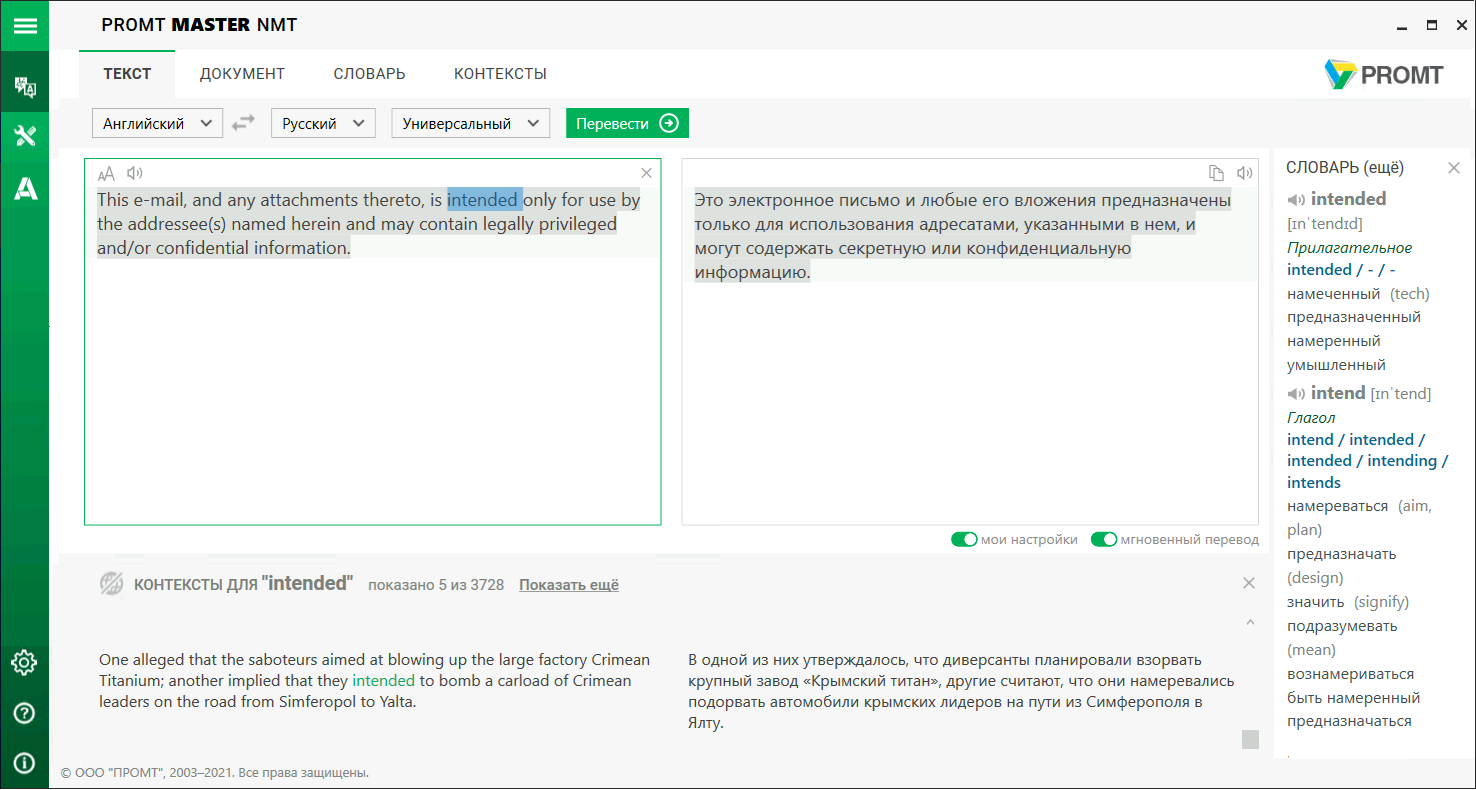Viewport: 1476px width, 790px height.
Task: Play pronunciation of "intended"
Action: coord(1296,199)
